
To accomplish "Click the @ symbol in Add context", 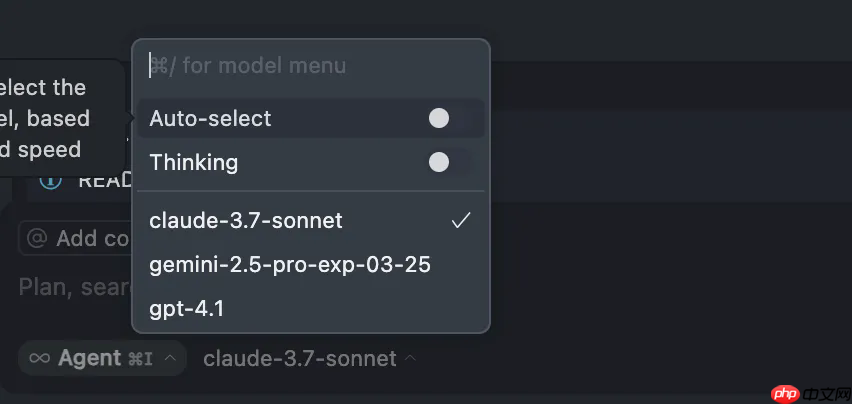I will [x=36, y=238].
